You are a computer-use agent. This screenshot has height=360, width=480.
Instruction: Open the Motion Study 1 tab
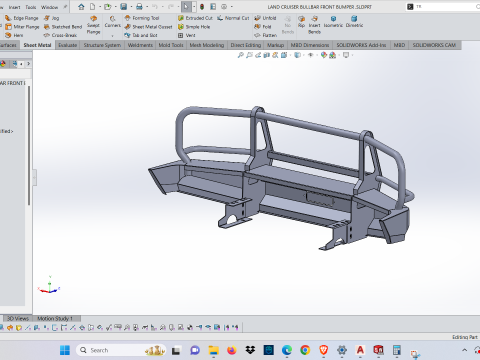(x=55, y=318)
